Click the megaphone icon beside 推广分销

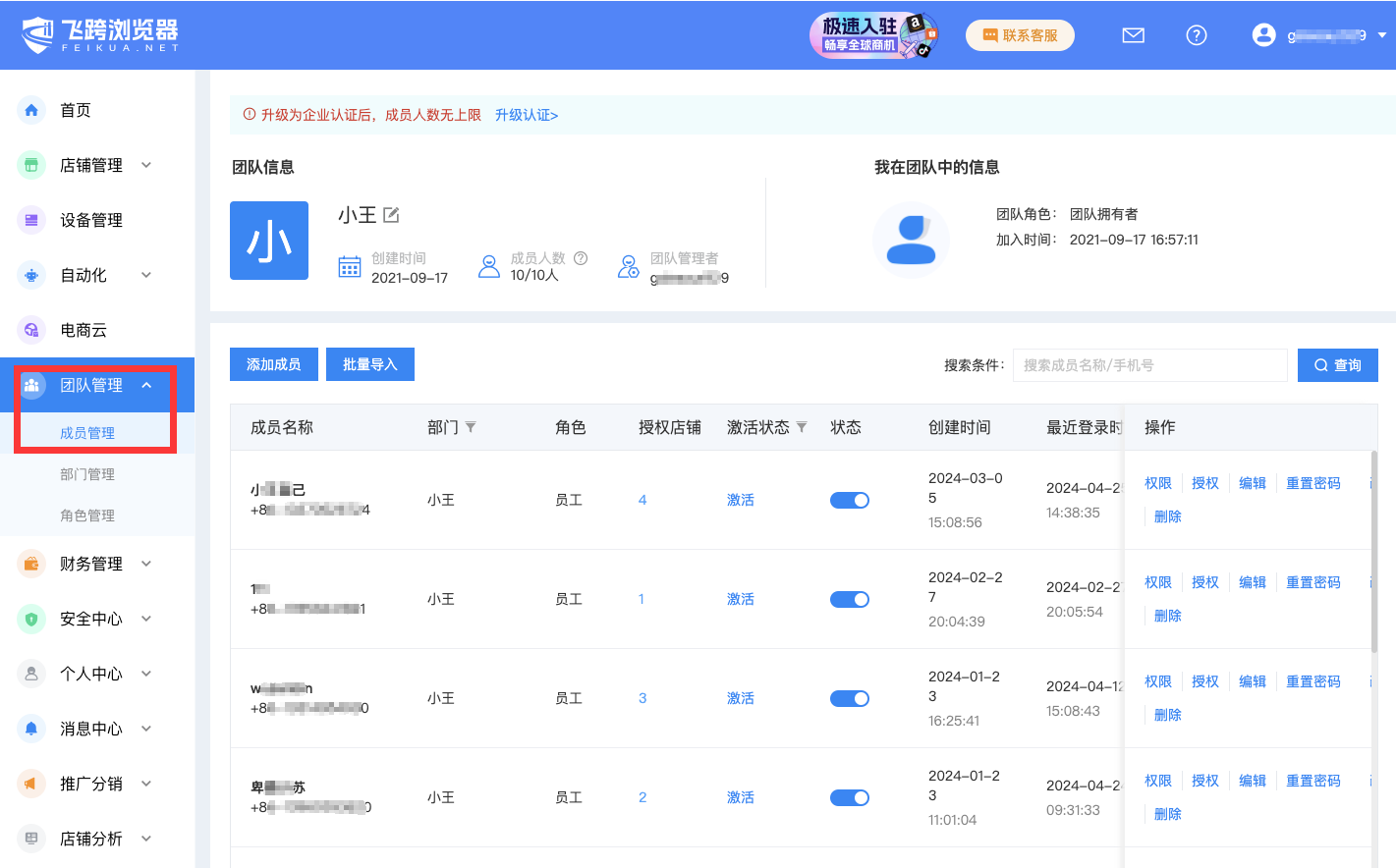click(31, 784)
